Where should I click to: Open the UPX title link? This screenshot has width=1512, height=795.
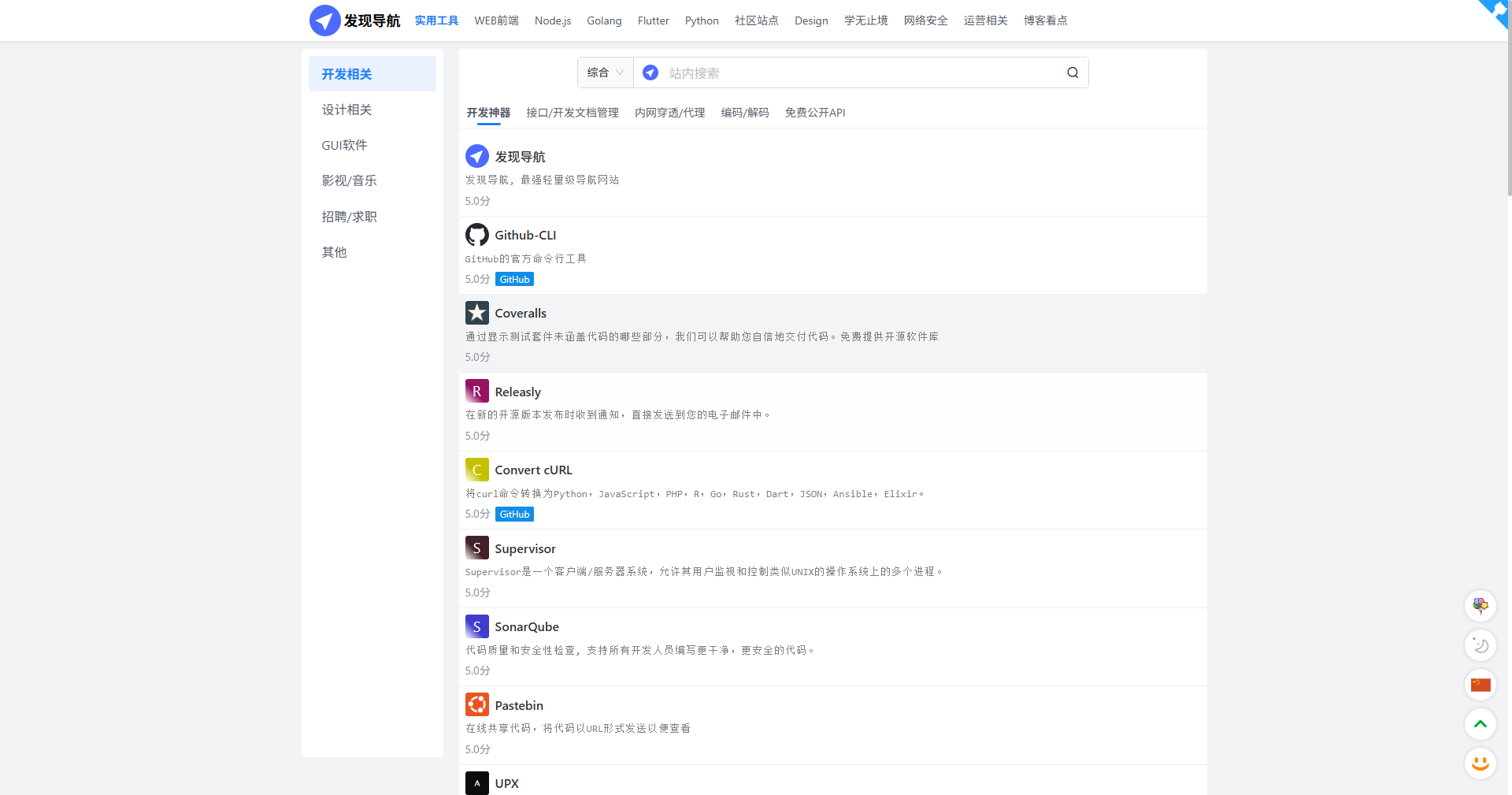[506, 783]
